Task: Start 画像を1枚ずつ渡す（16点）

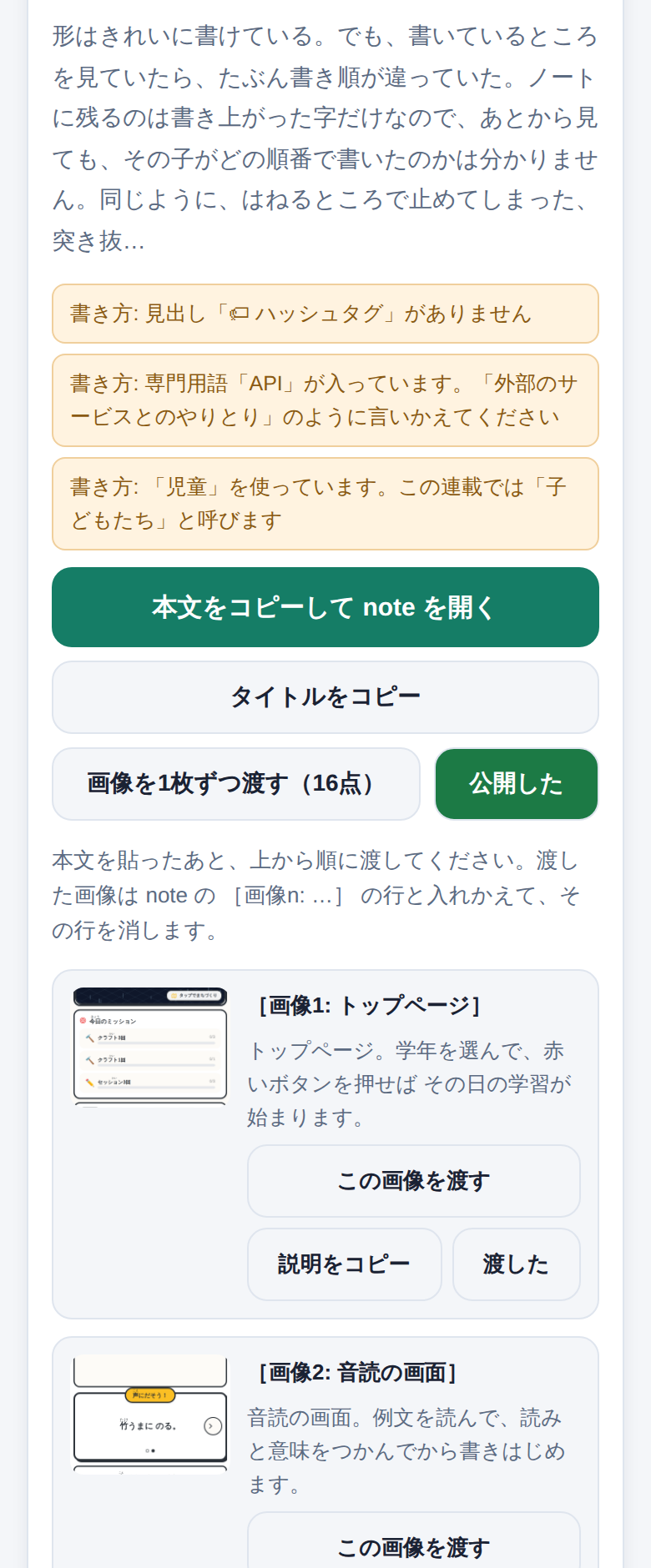Action: [236, 784]
